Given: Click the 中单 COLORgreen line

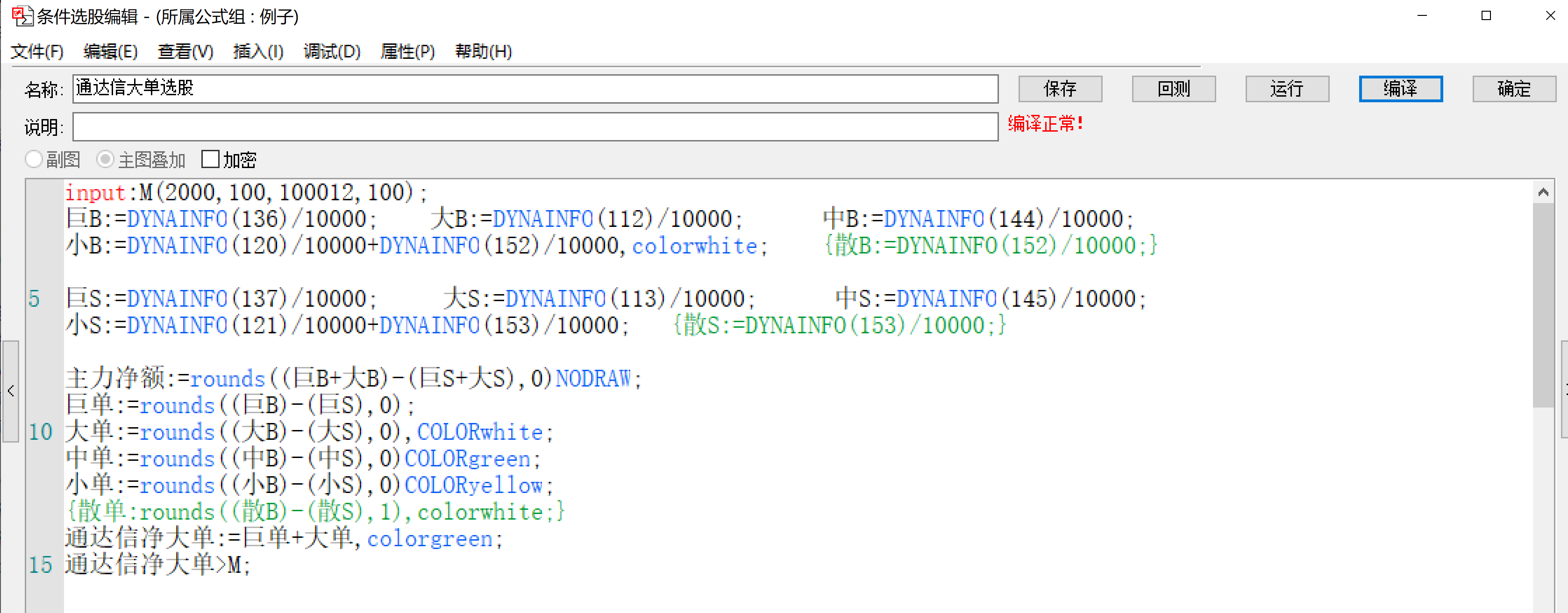Looking at the screenshot, I should (x=303, y=458).
